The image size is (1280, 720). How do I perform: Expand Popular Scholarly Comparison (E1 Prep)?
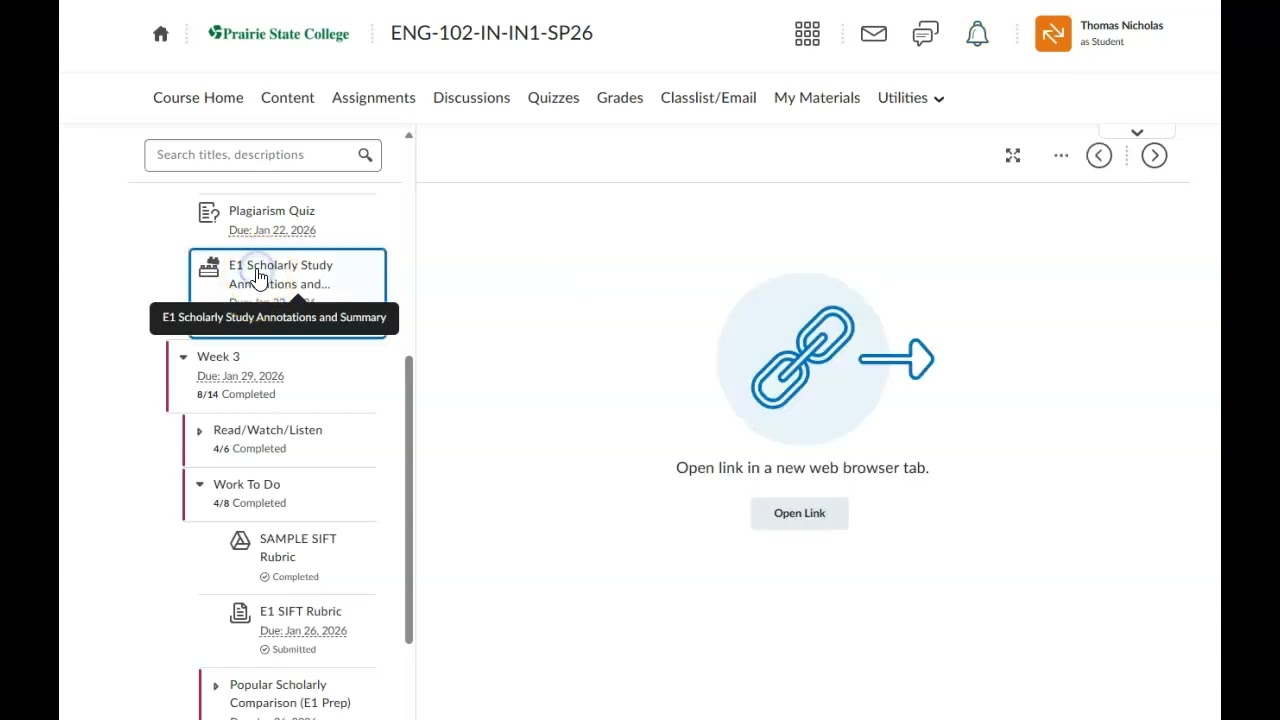[x=215, y=686]
